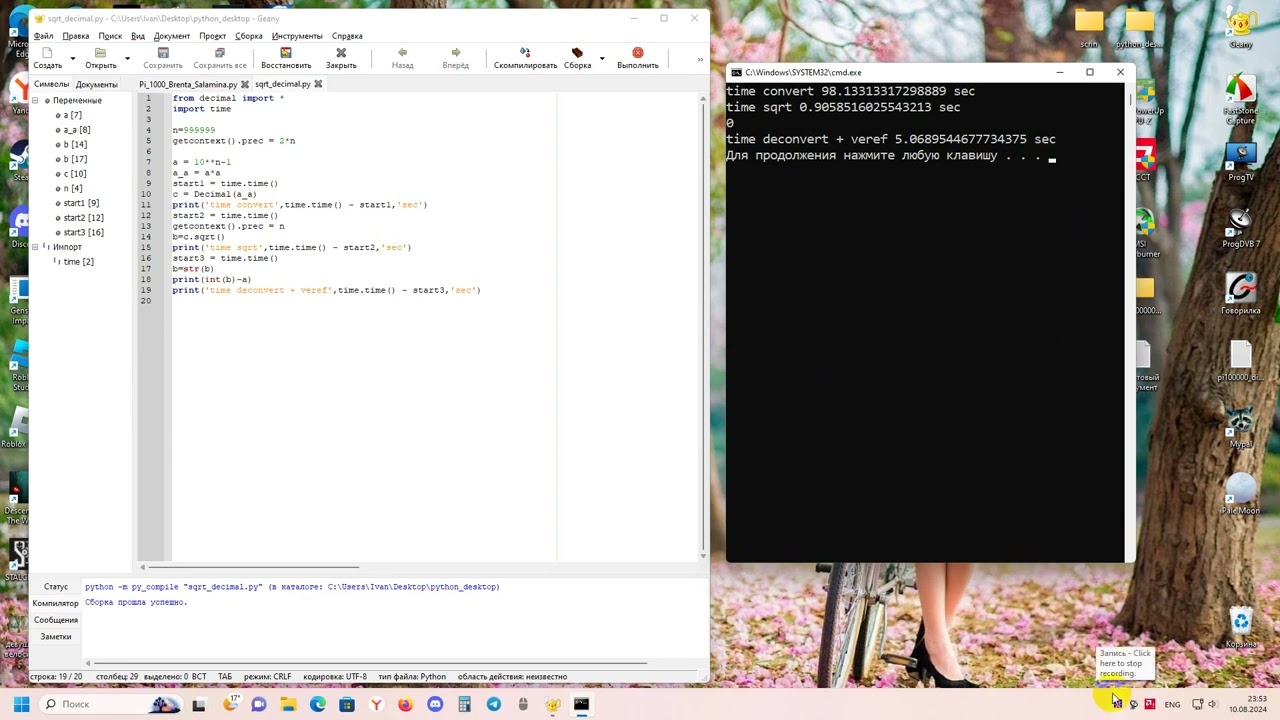Select symbol start1 [9] in tree
The height and width of the screenshot is (720, 1280).
pyautogui.click(x=80, y=203)
